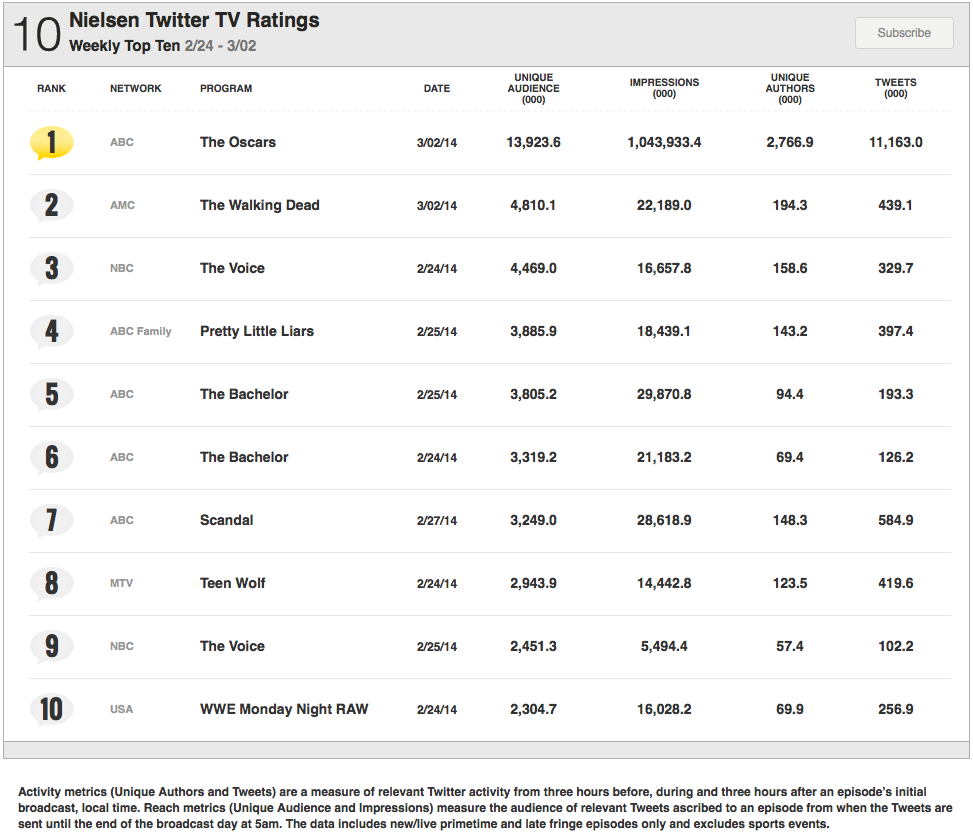The height and width of the screenshot is (840, 973).
Task: Click the TWEETS column header
Action: click(895, 88)
